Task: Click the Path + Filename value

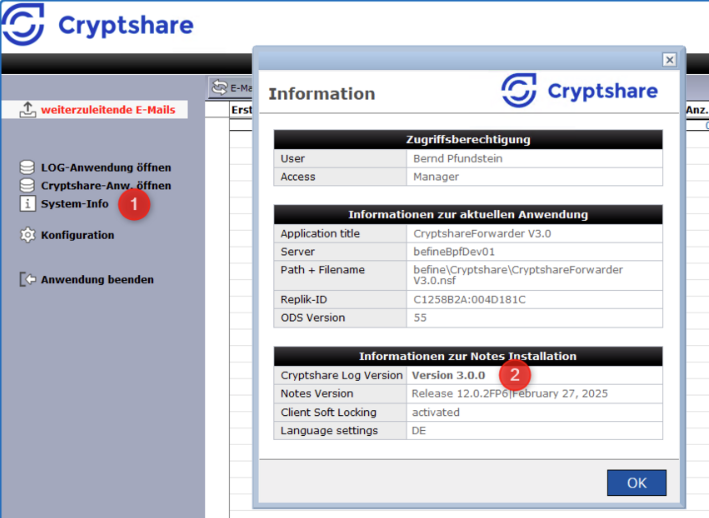Action: tap(518, 275)
